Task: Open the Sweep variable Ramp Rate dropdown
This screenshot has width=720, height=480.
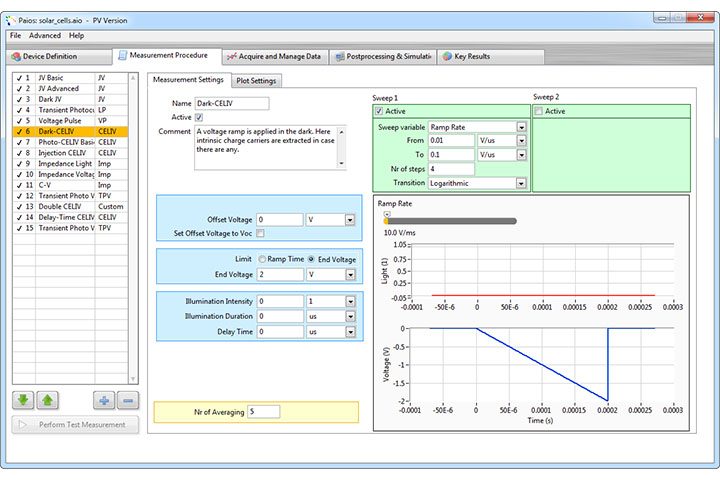Action: 522,127
